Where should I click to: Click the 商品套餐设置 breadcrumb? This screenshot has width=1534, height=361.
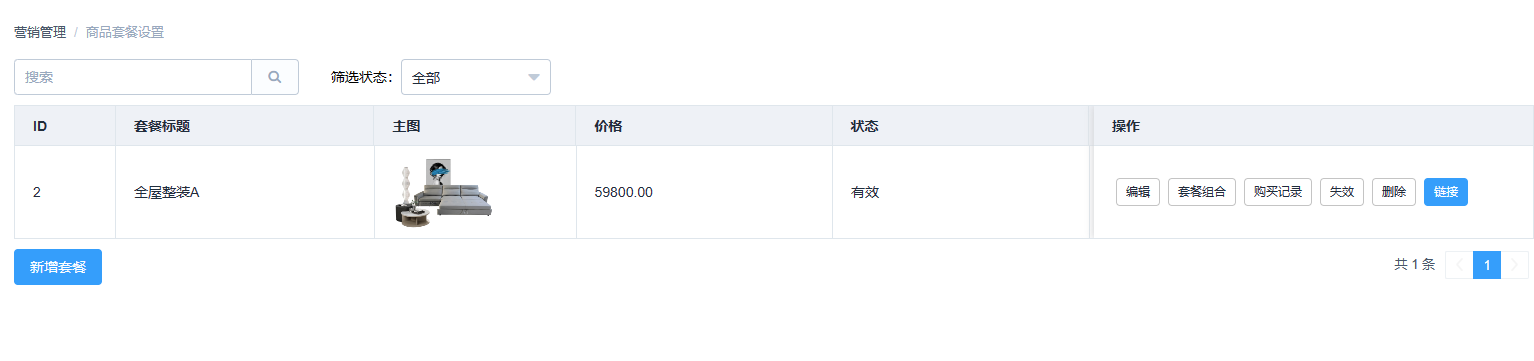(x=125, y=32)
